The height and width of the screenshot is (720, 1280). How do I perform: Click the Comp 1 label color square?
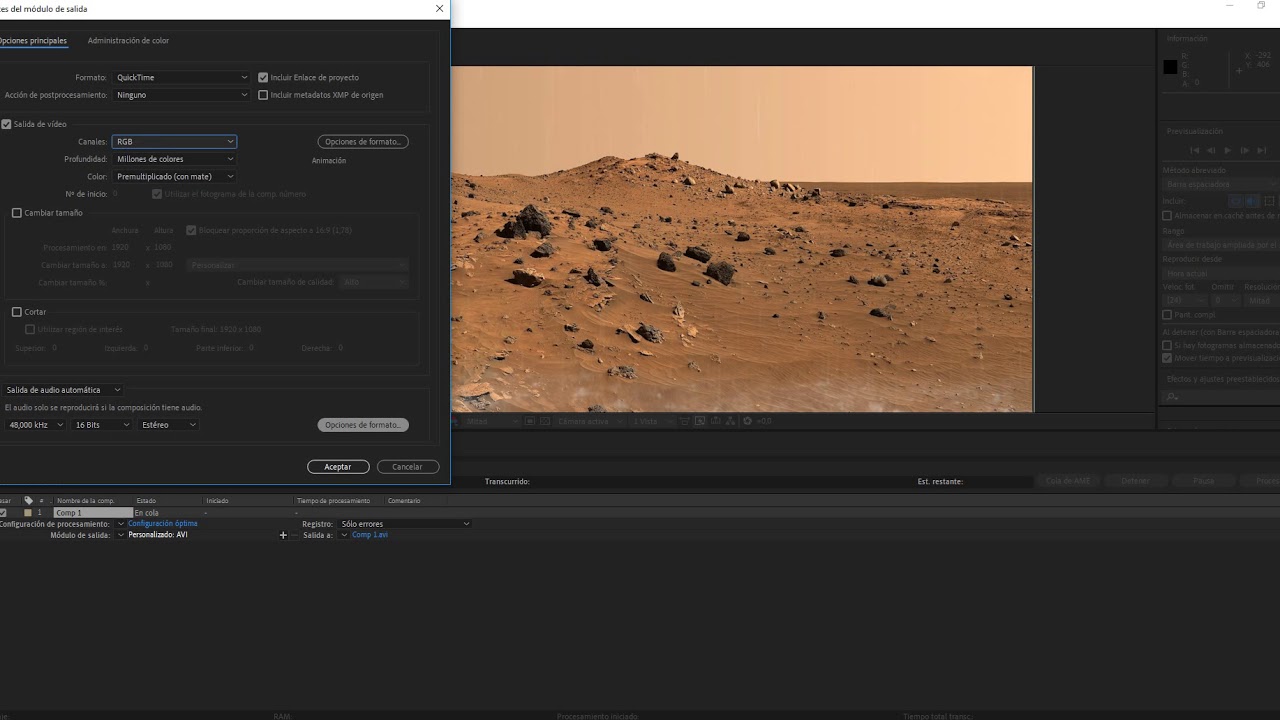click(28, 513)
